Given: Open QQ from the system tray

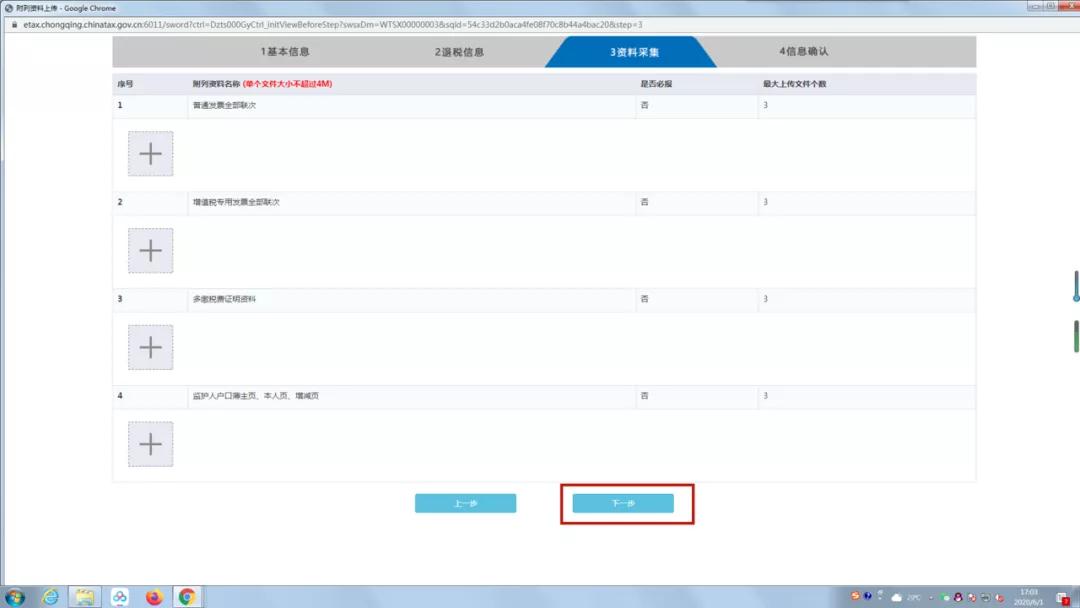Looking at the screenshot, I should point(957,596).
